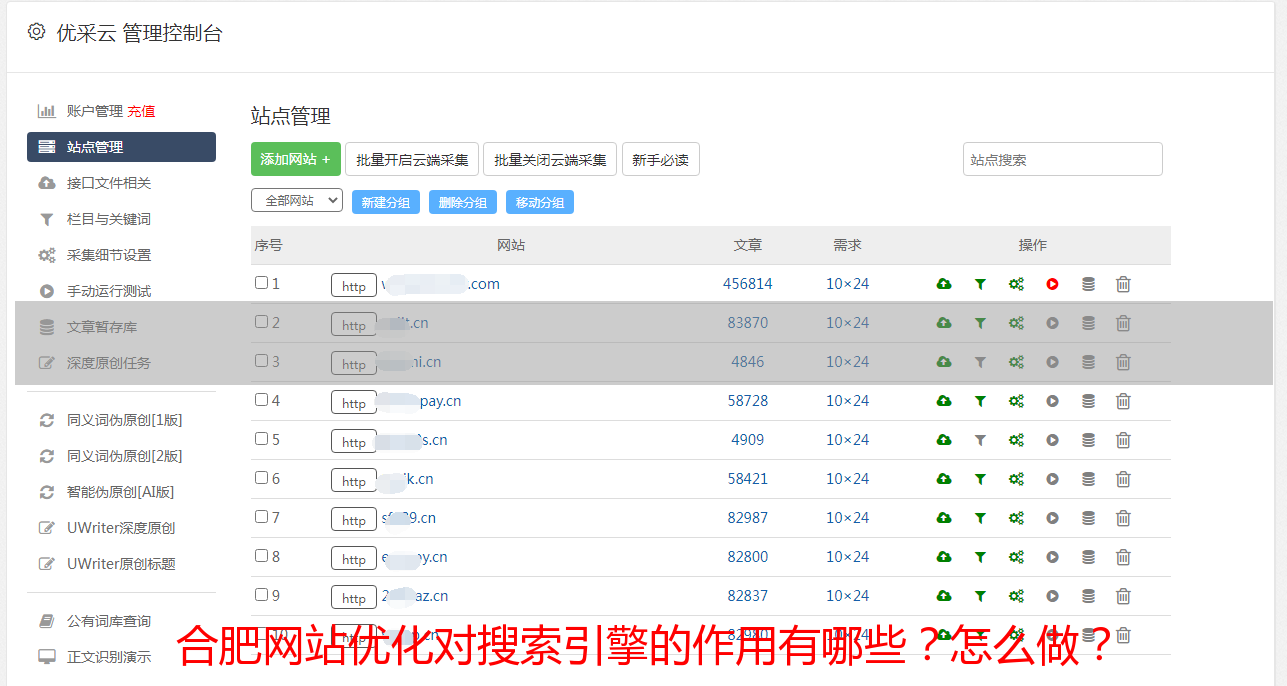Click the green 添加网站 + button

tap(296, 159)
